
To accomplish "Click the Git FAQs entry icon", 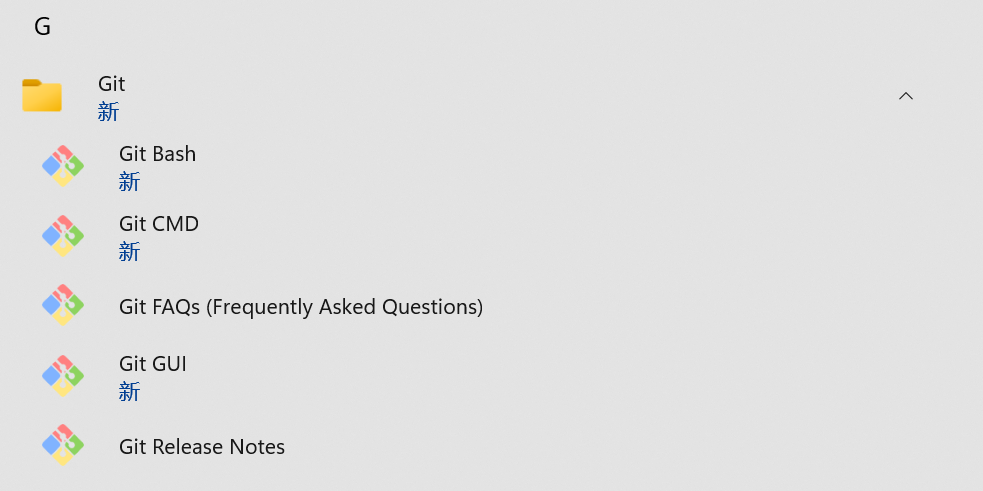I will click(62, 306).
